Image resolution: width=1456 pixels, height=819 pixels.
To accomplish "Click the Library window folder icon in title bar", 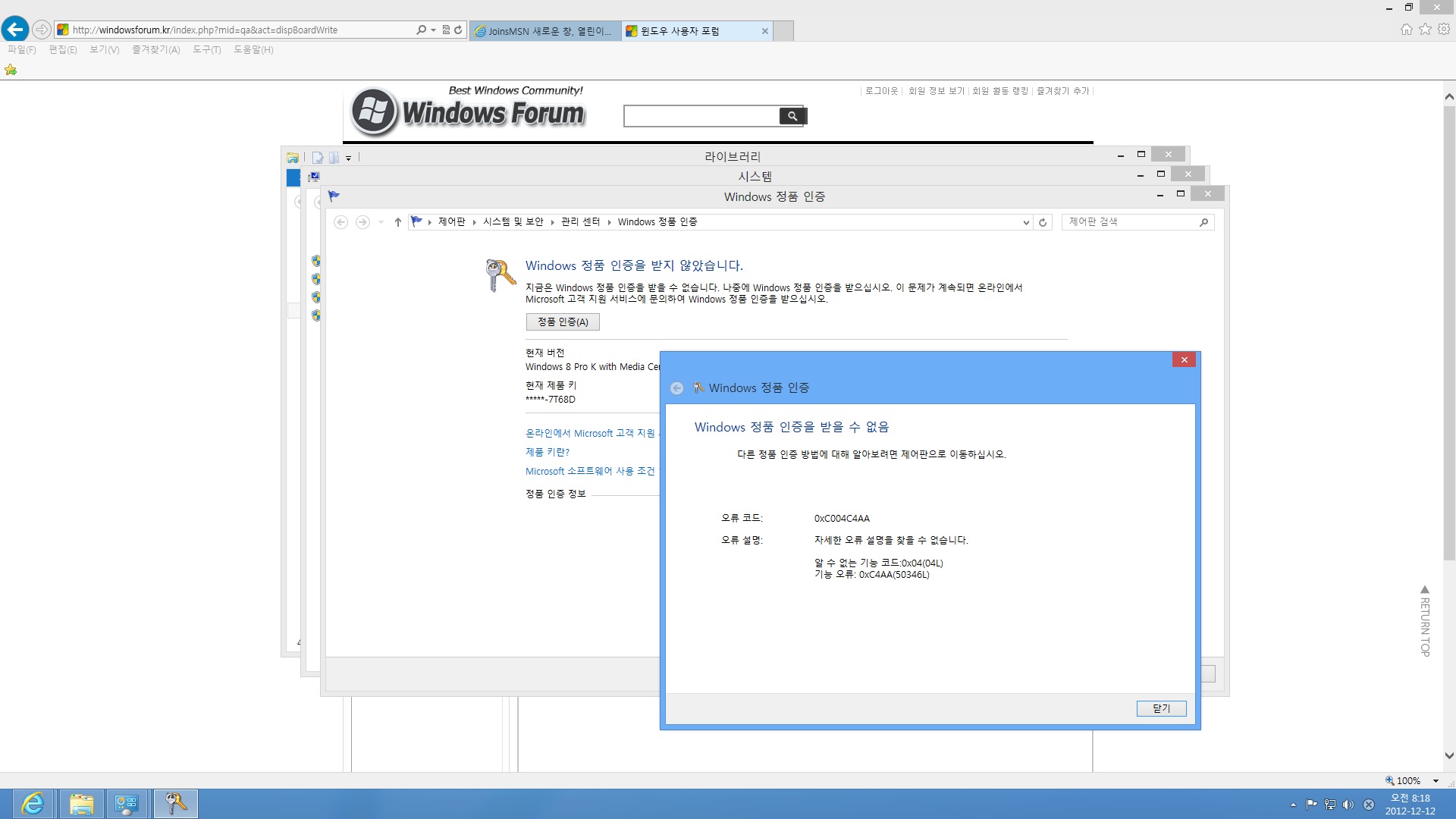I will click(293, 158).
